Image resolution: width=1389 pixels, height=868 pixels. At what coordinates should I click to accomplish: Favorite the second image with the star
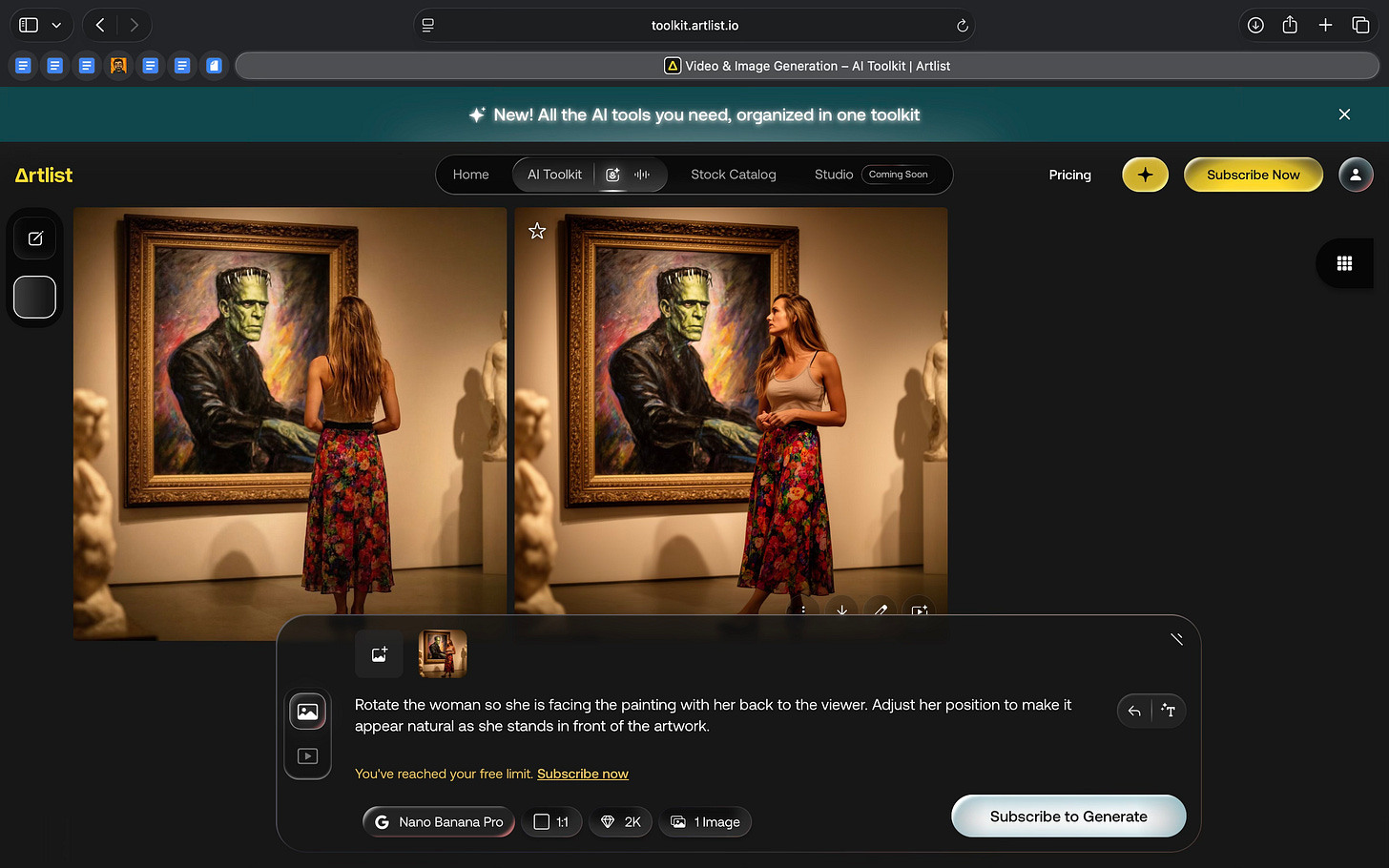tap(537, 231)
